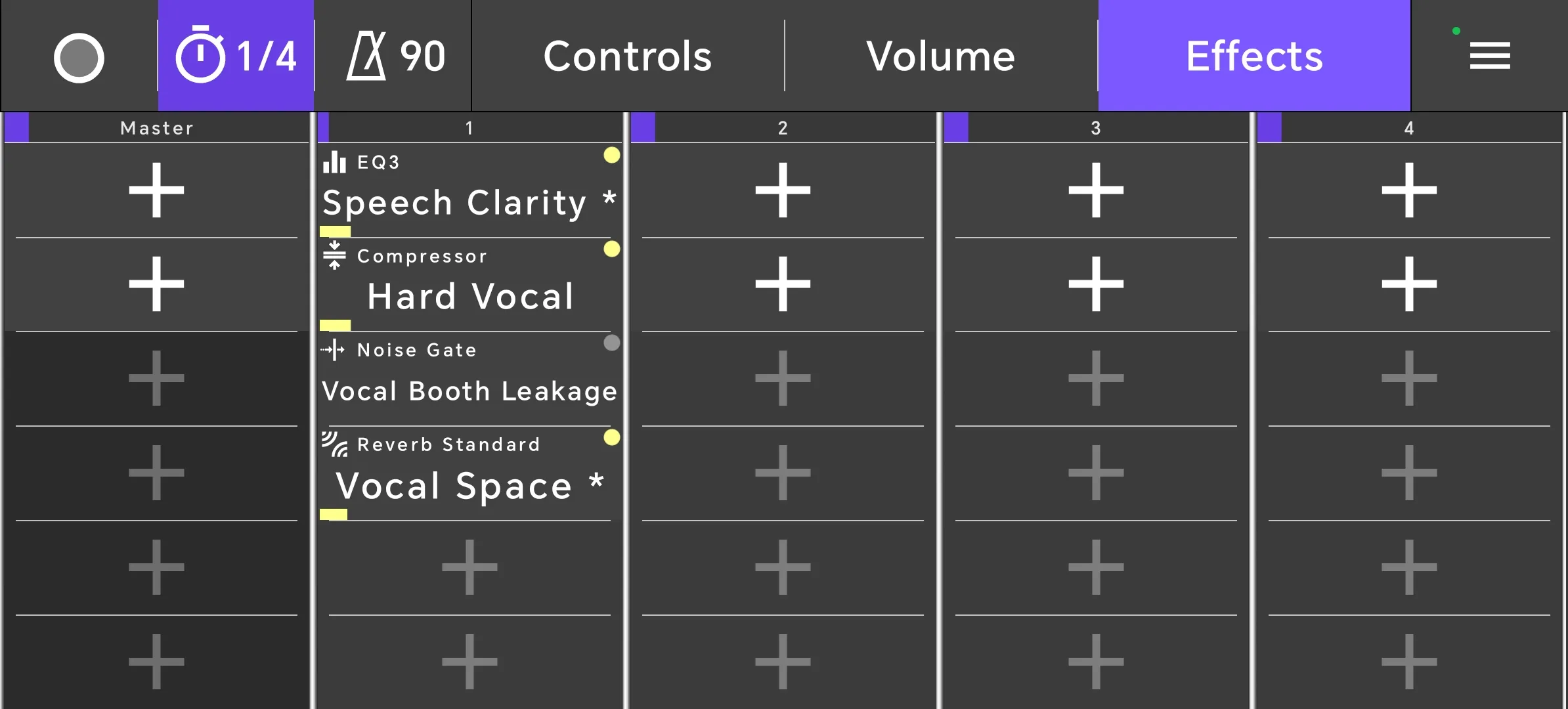This screenshot has height=709, width=1568.
Task: Click the Vocal Space yellow level bar
Action: click(x=334, y=515)
